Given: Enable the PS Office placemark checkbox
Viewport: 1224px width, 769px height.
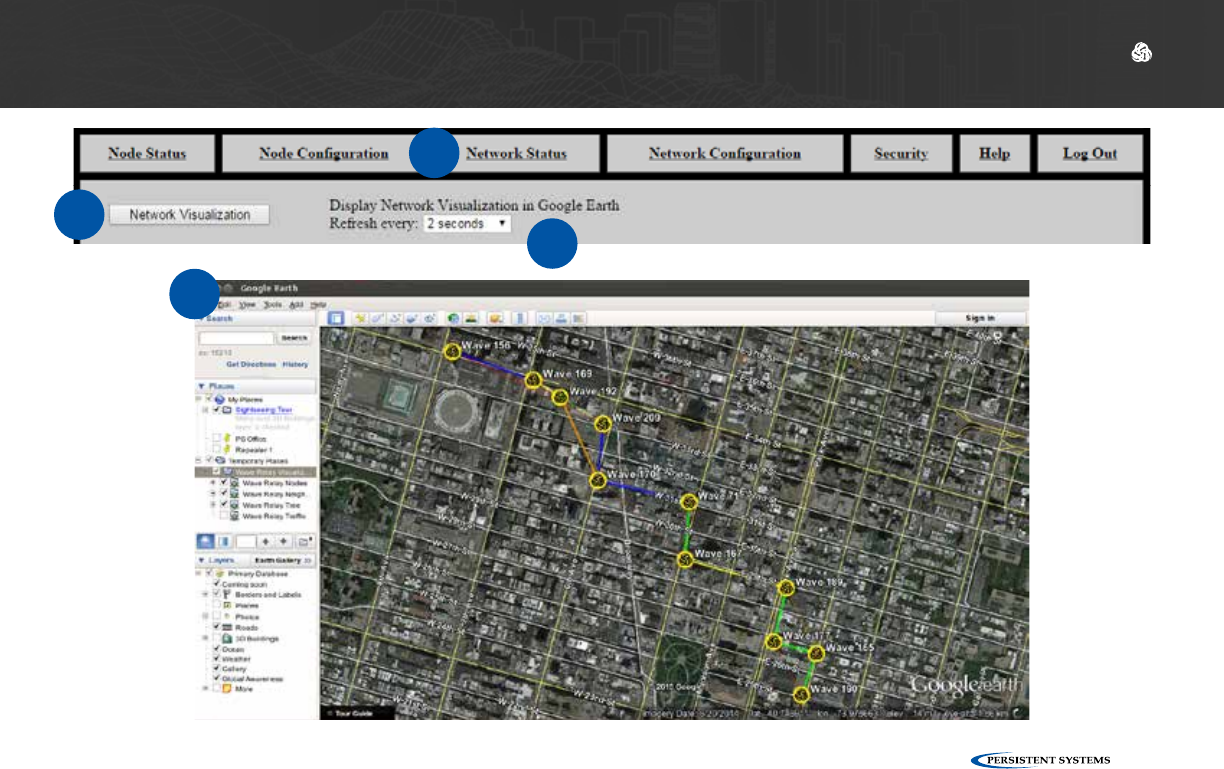Looking at the screenshot, I should pos(216,438).
